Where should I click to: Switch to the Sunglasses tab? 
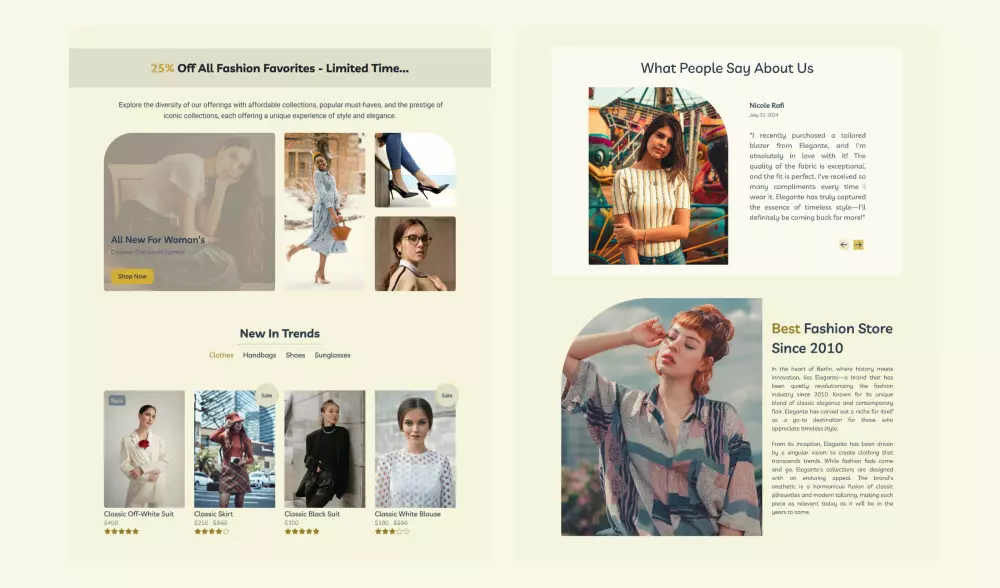coord(332,355)
